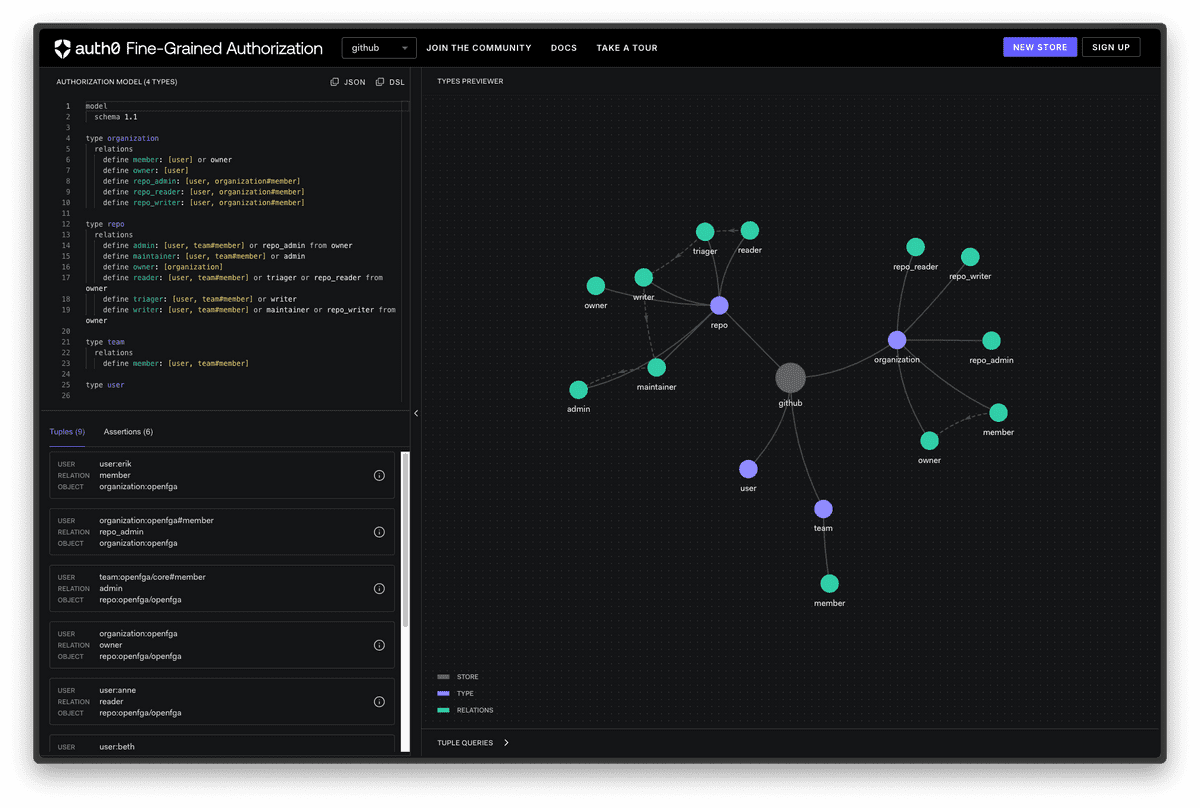Click the TYPES PREVIEWER heading
1200x808 pixels.
(470, 82)
